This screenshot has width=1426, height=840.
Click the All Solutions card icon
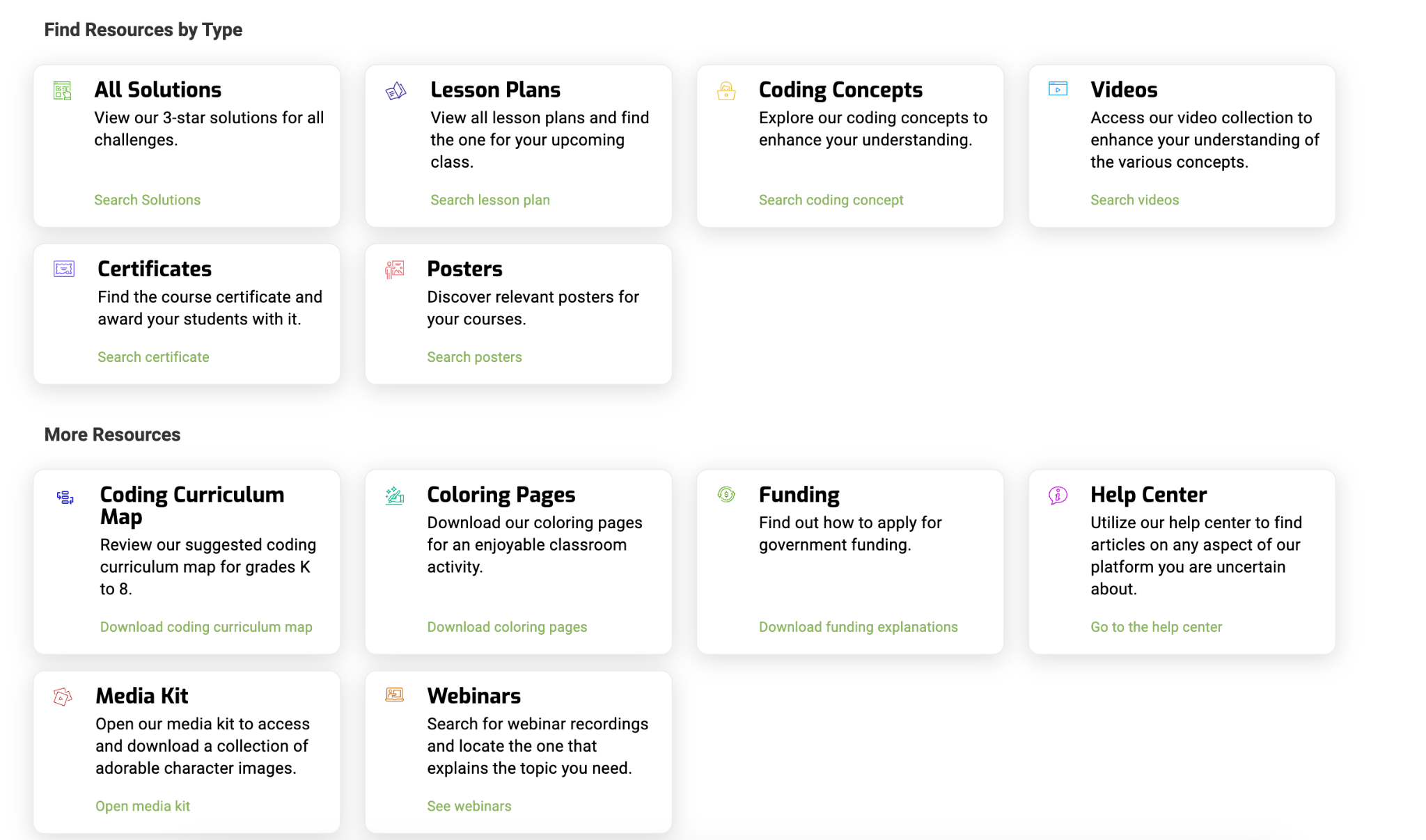click(x=63, y=90)
